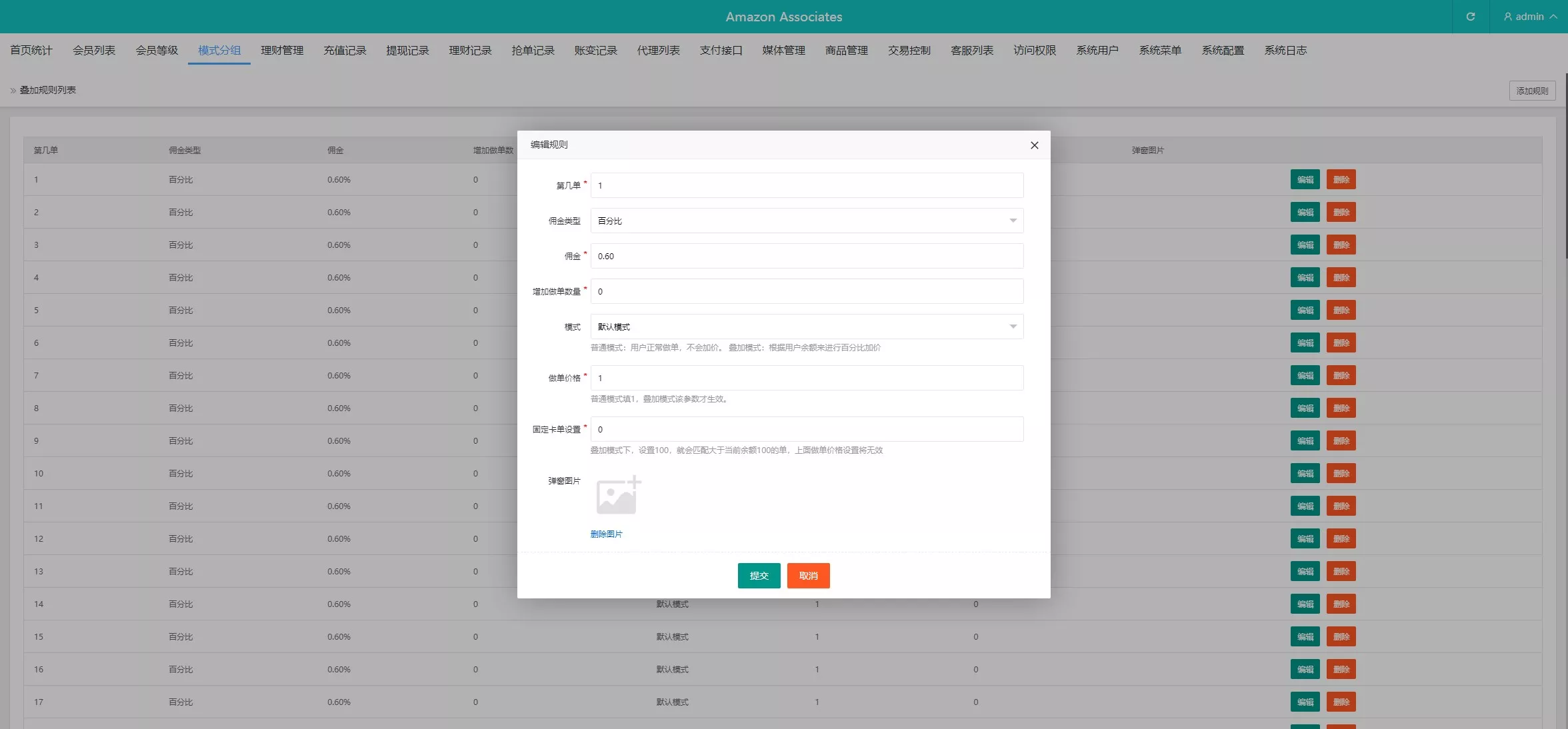
Task: Click 编辑 button for row 1
Action: (x=1305, y=180)
